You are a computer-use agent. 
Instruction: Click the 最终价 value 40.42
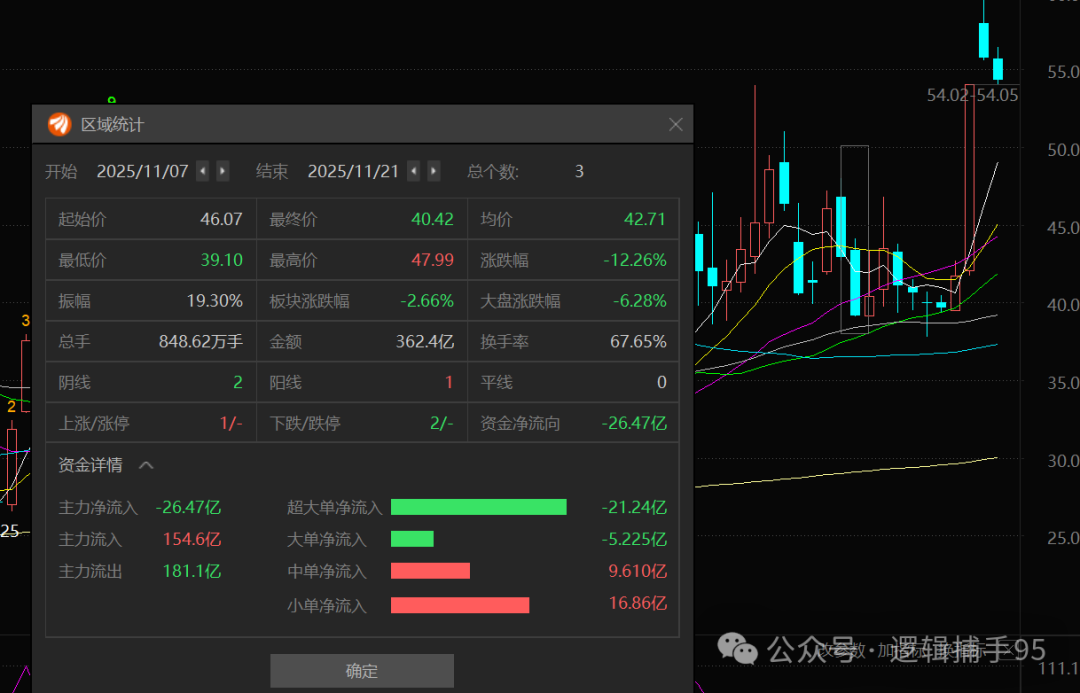click(433, 219)
